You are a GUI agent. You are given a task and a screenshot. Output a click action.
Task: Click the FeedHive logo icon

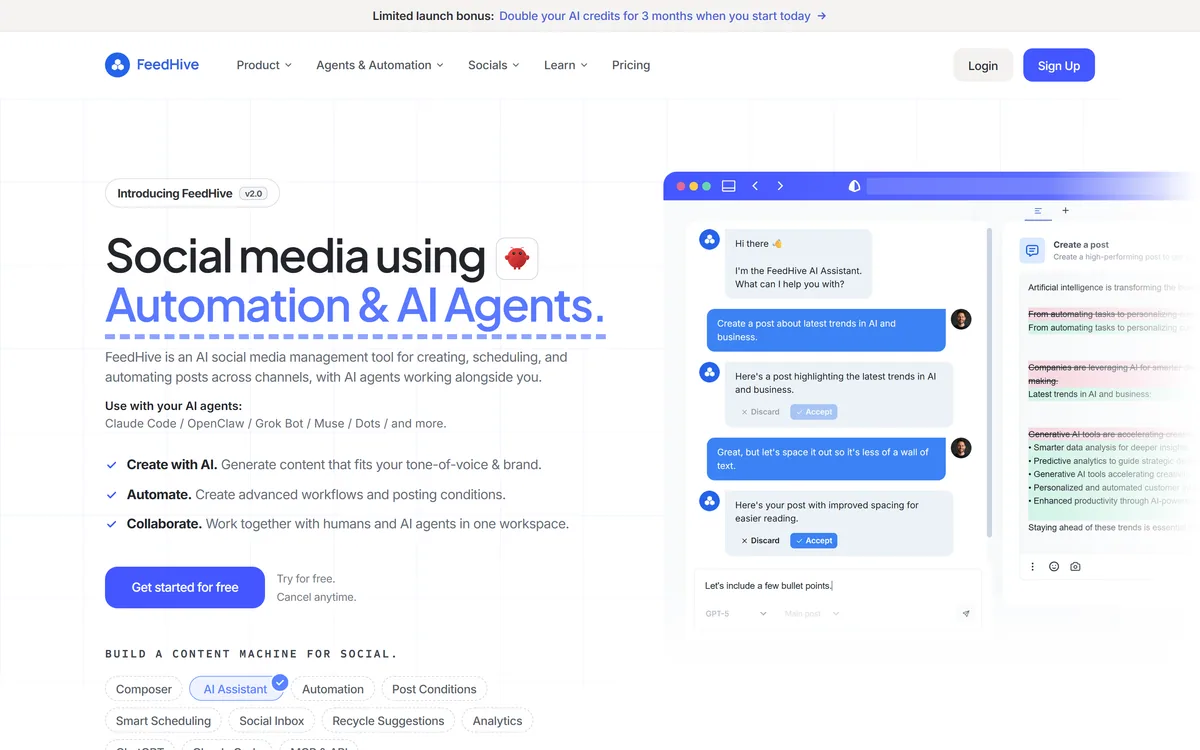point(117,65)
